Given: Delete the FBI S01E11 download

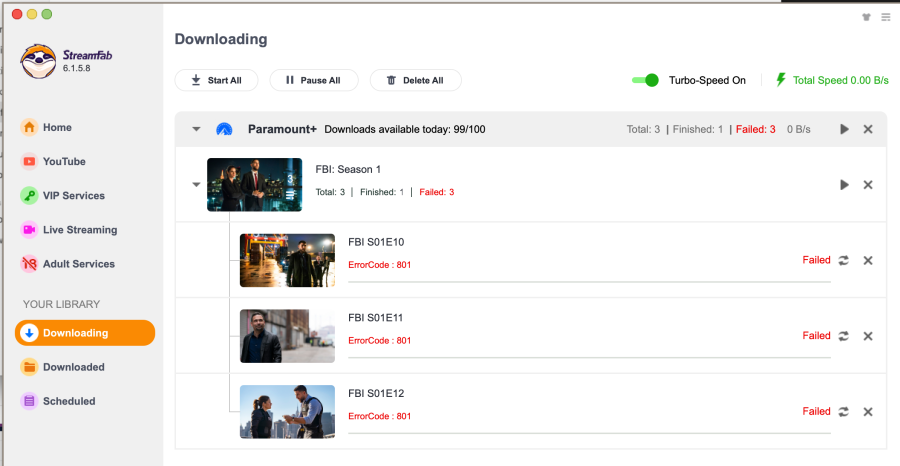Looking at the screenshot, I should (868, 336).
